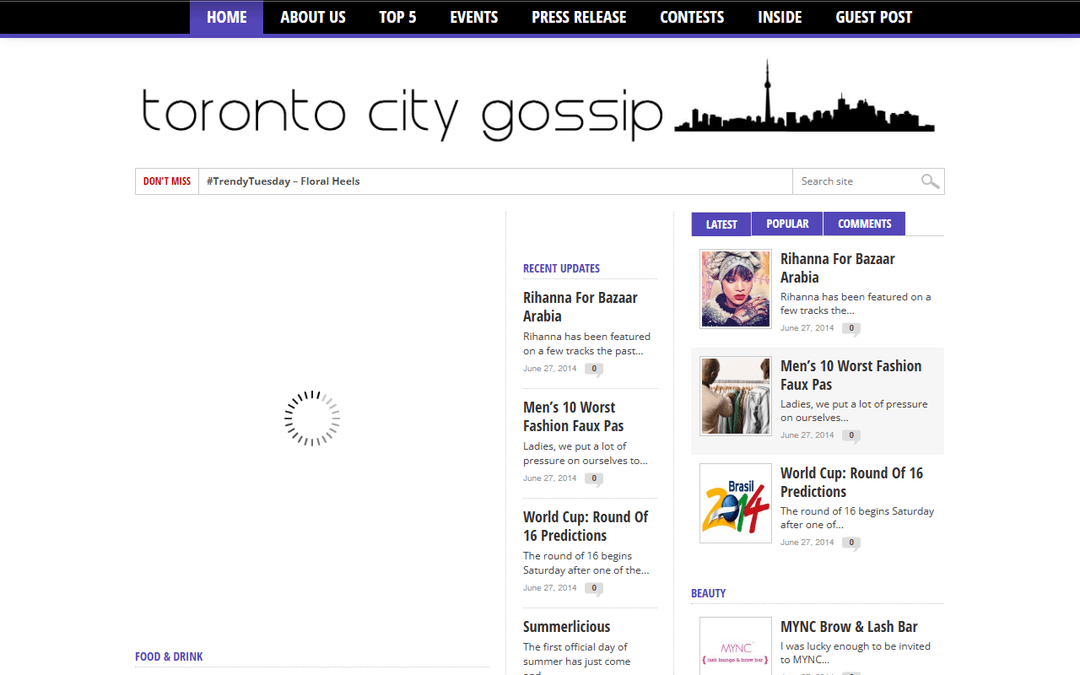Open the Summerlicious article
1080x675 pixels.
click(566, 627)
